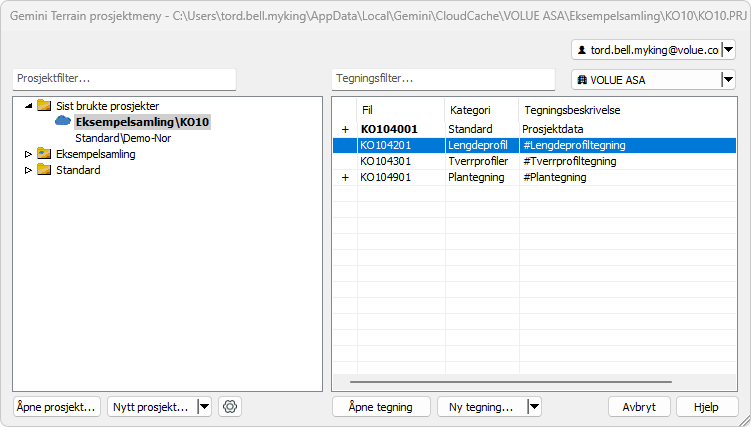Expand the Standard tree node
This screenshot has height=427, width=751.
[28, 170]
